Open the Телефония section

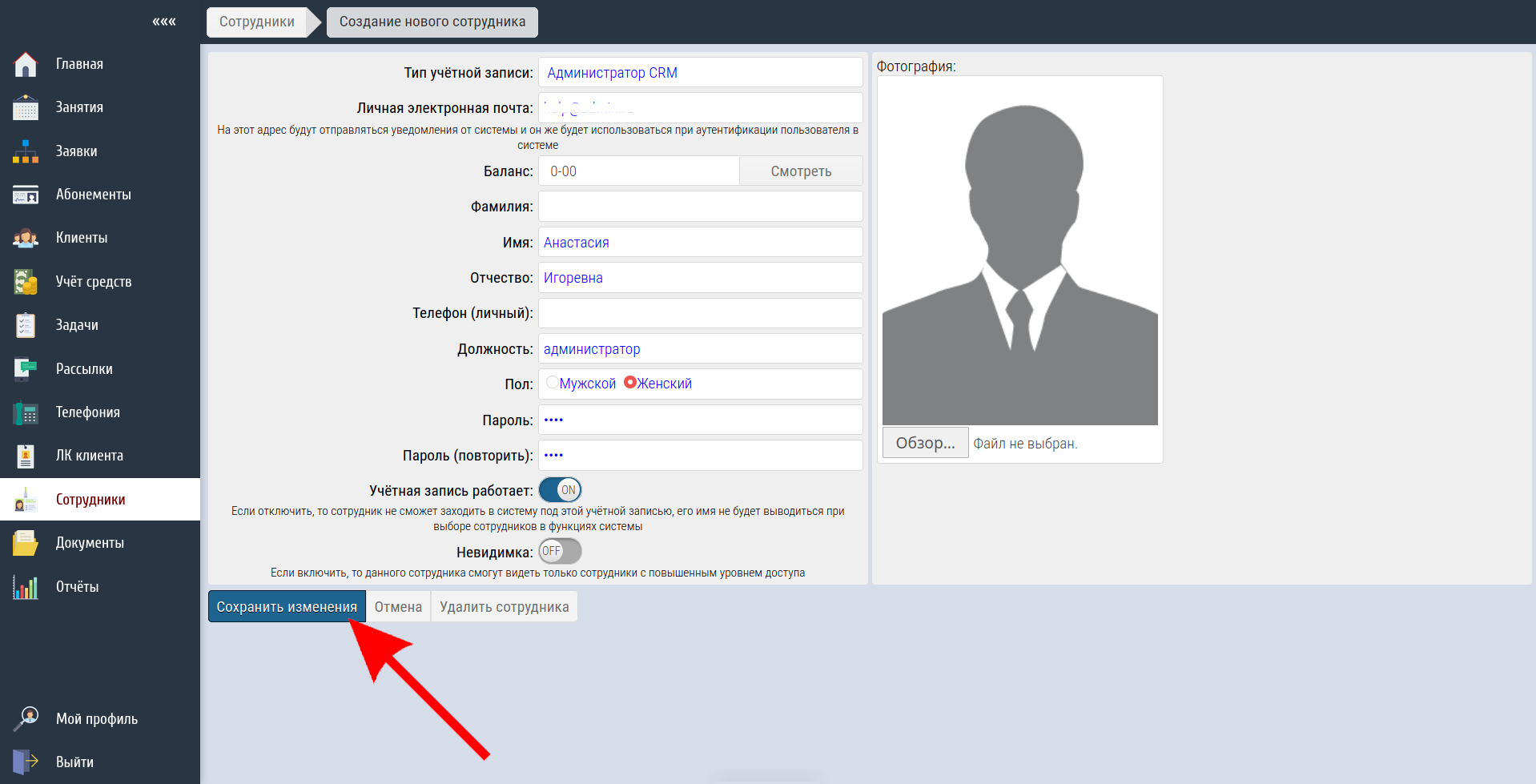pos(88,412)
